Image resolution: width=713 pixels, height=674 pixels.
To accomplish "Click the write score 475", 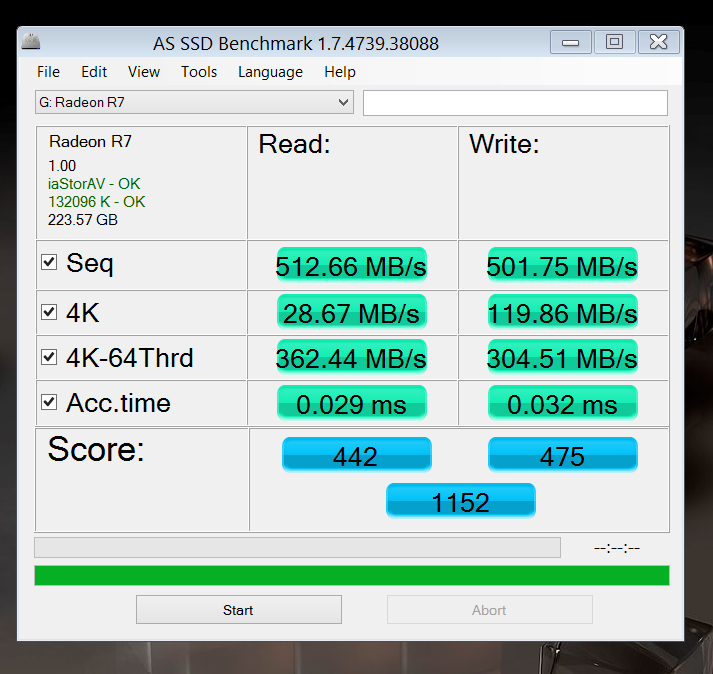I will 562,455.
